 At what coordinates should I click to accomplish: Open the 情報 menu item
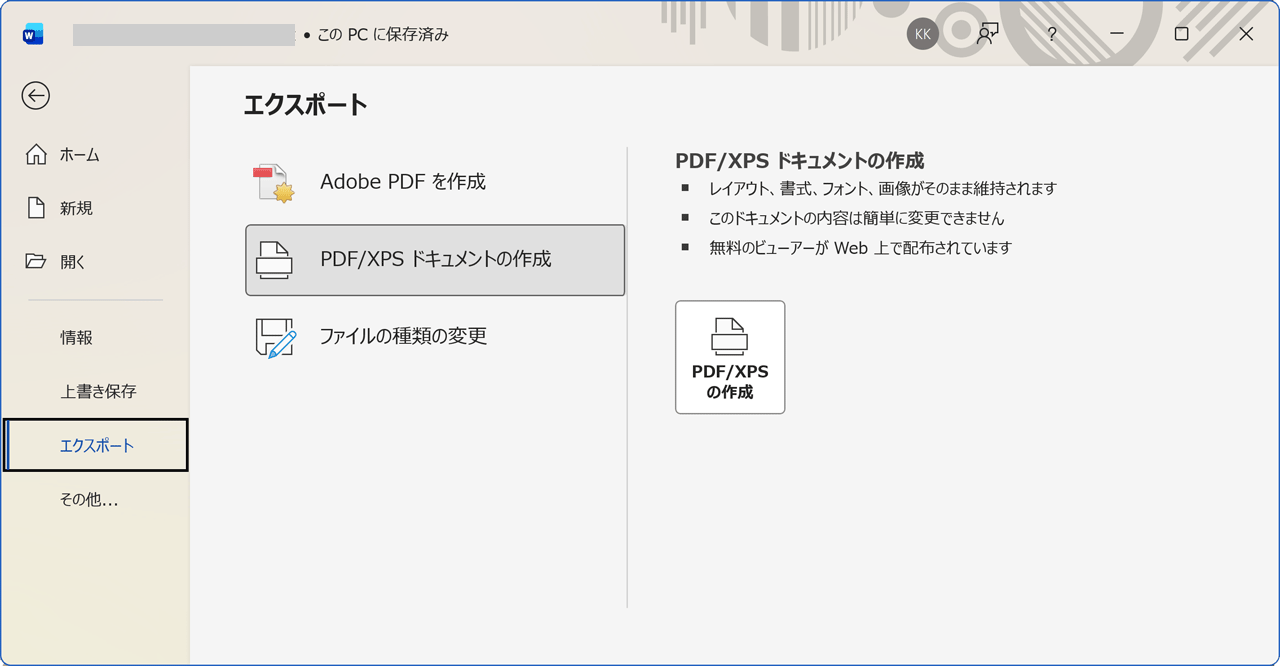pos(78,337)
